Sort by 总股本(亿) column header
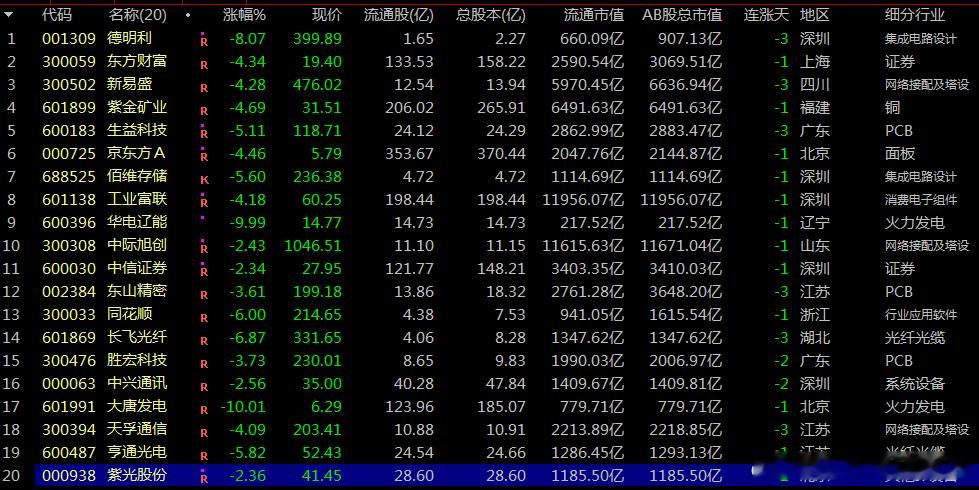Image resolution: width=979 pixels, height=490 pixels. (490, 15)
